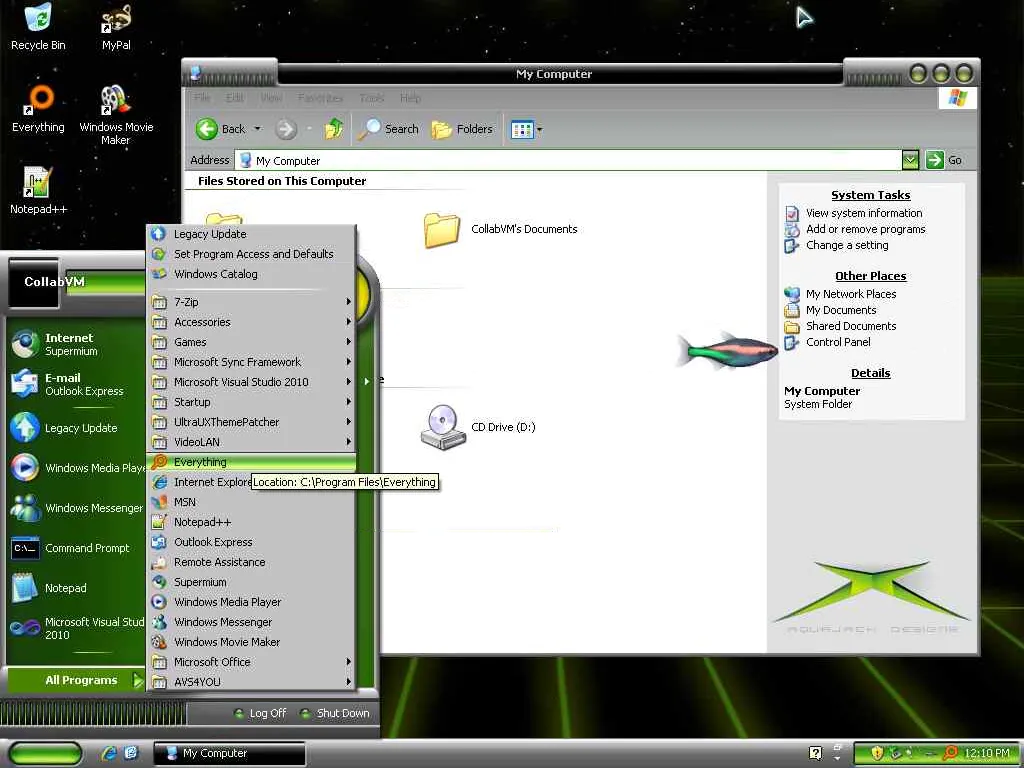Launch the MyPal desktop shortcut
Image resolution: width=1024 pixels, height=768 pixels.
click(116, 26)
